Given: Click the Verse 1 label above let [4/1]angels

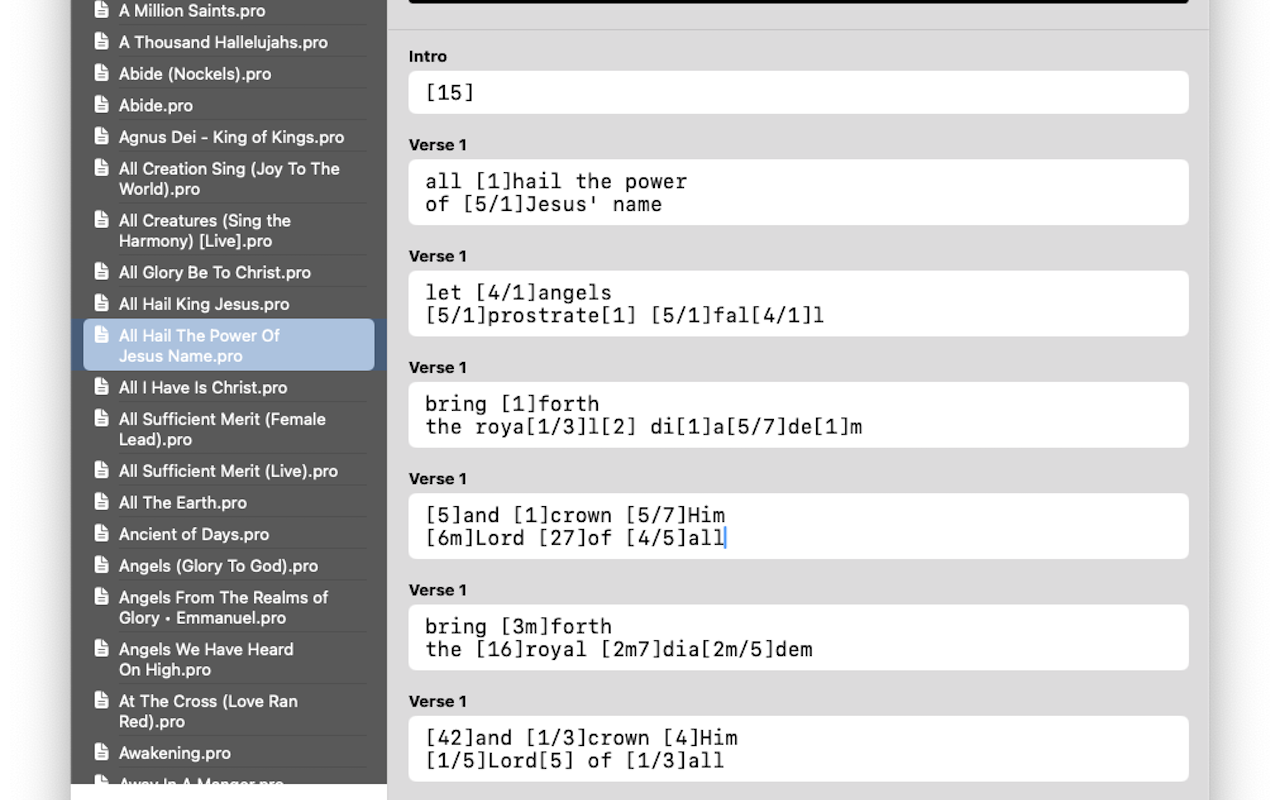Looking at the screenshot, I should click(437, 256).
